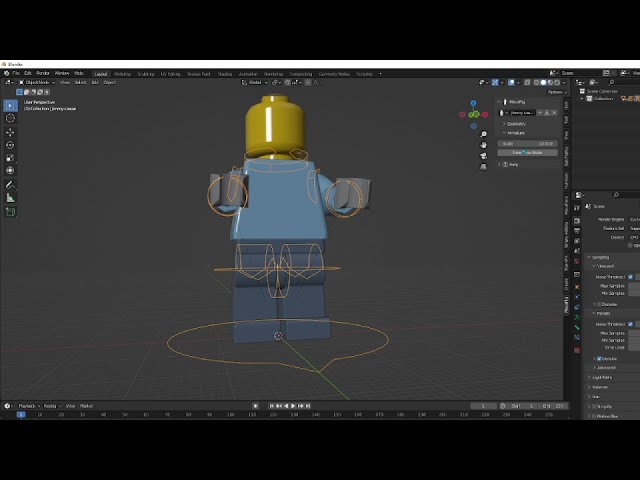
Task: Switch to the Animation workspace tab
Action: click(248, 74)
